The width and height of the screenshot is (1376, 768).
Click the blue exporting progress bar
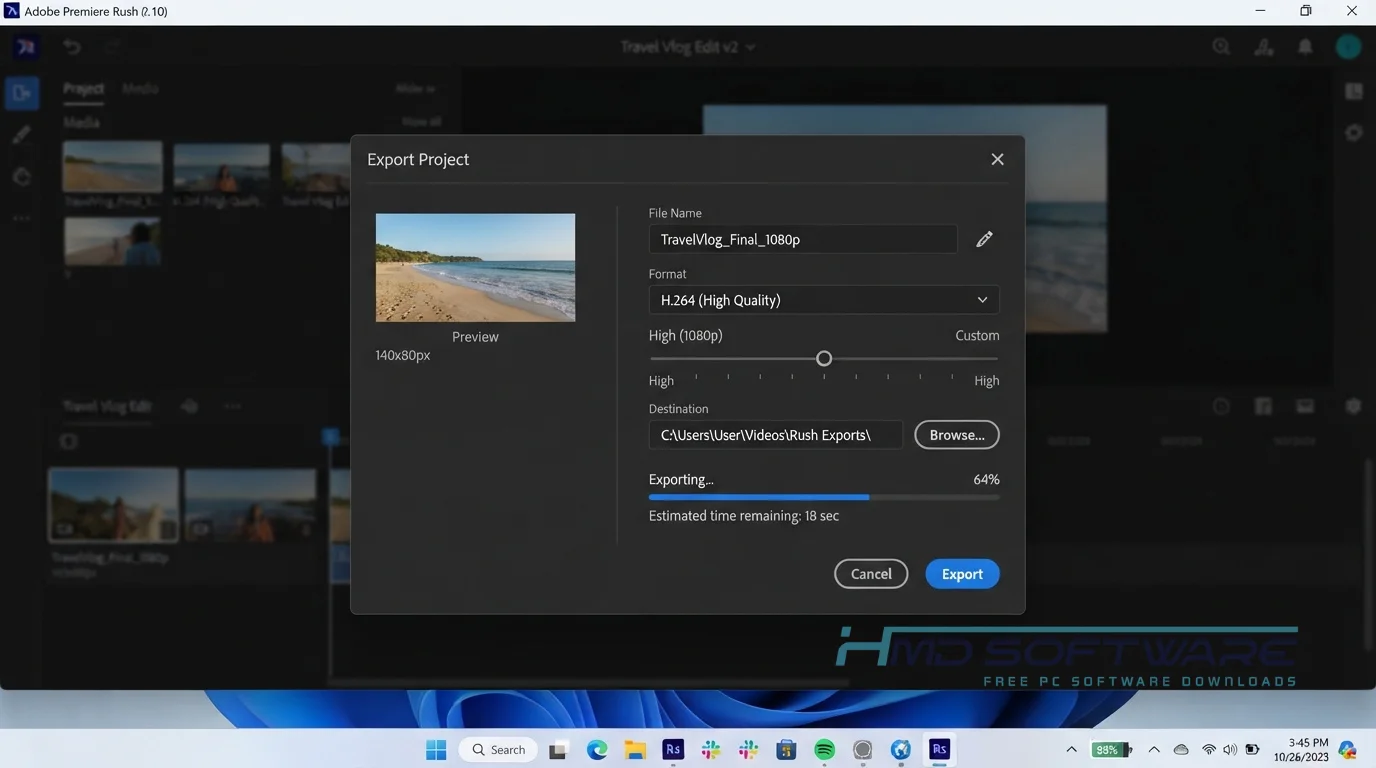(x=759, y=497)
